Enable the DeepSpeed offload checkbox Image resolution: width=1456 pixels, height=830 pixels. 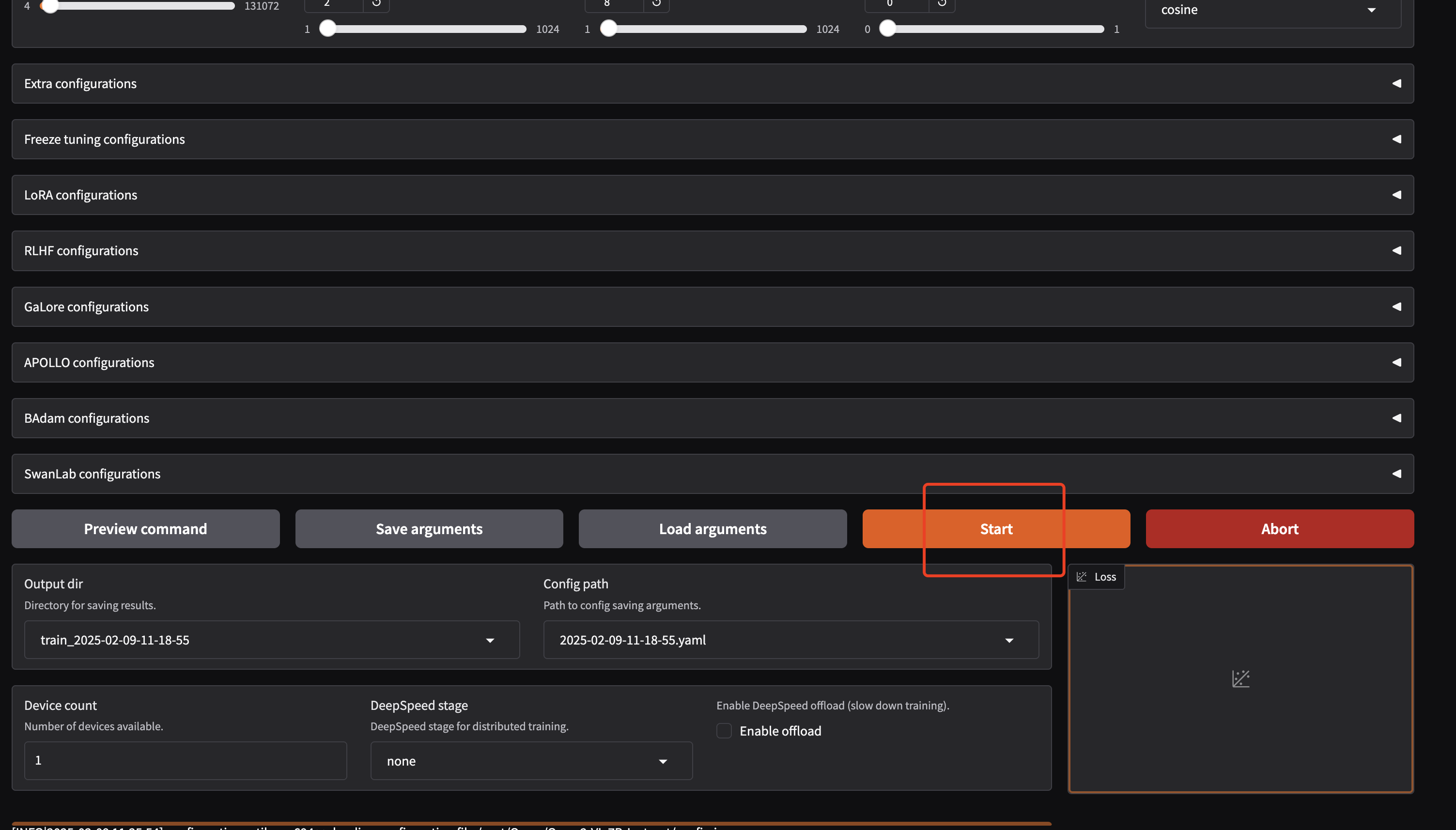[x=724, y=731]
